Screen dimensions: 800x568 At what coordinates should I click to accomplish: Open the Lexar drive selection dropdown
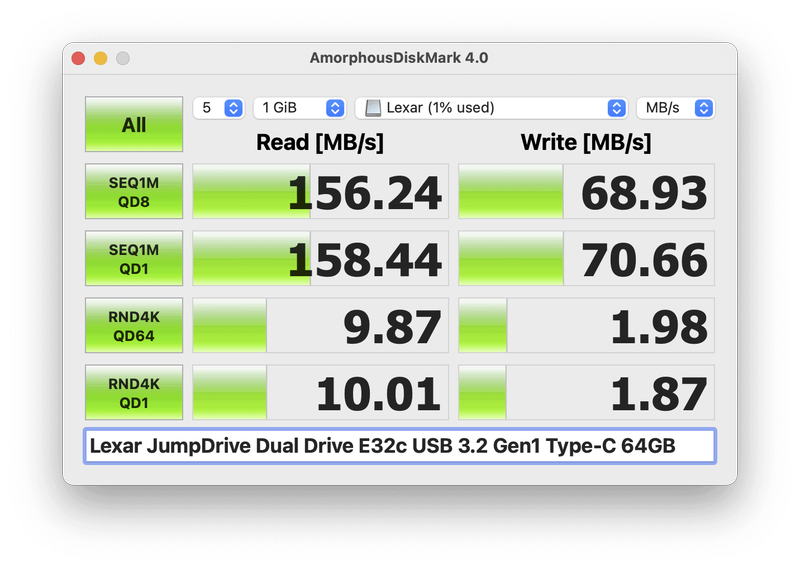pos(491,108)
